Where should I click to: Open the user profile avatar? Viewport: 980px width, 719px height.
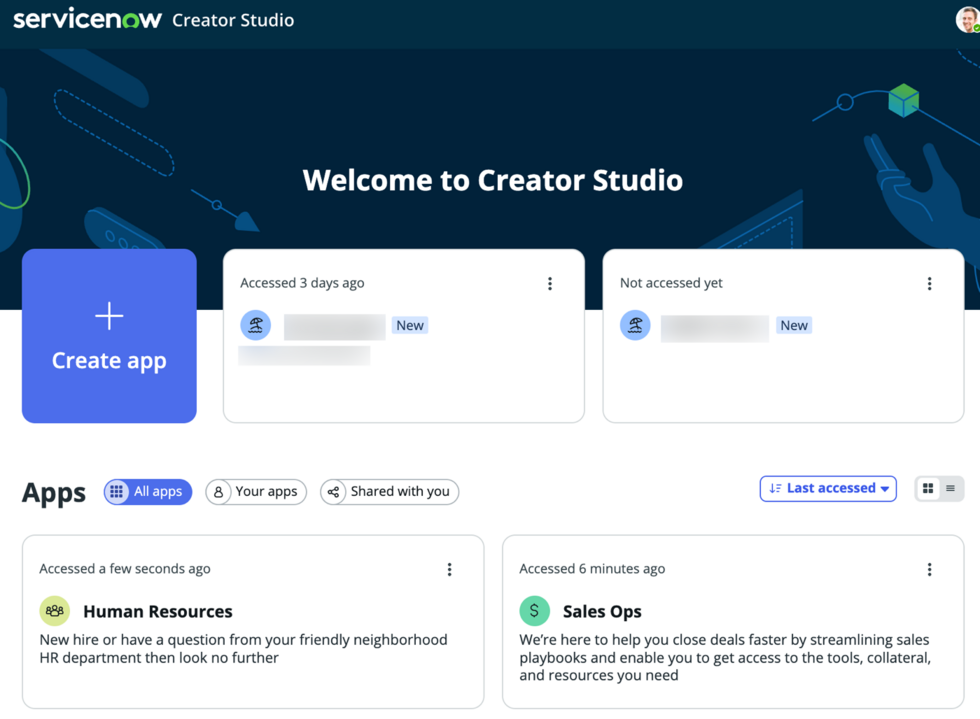968,20
